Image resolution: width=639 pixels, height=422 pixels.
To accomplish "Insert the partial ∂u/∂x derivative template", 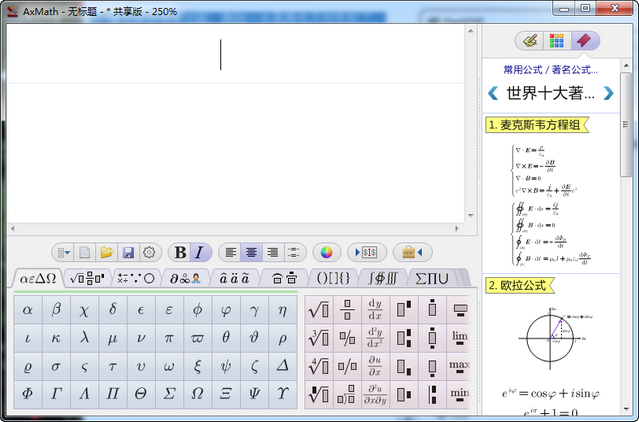I will (x=375, y=366).
